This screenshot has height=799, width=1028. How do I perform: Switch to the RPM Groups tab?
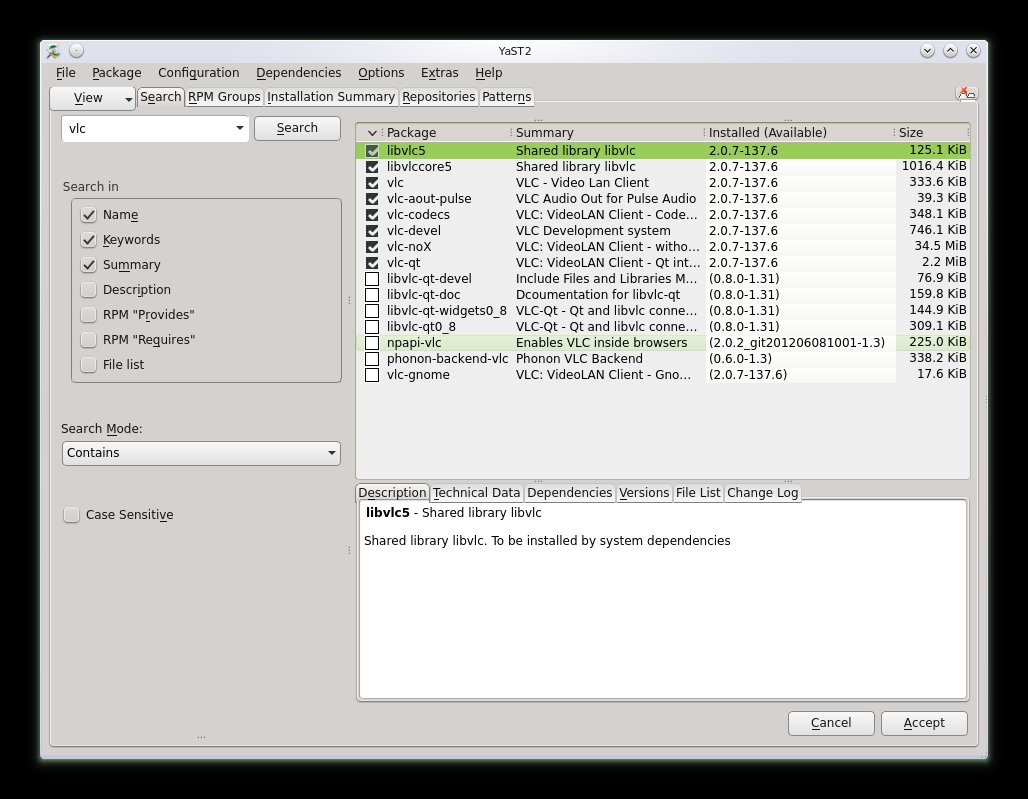224,97
